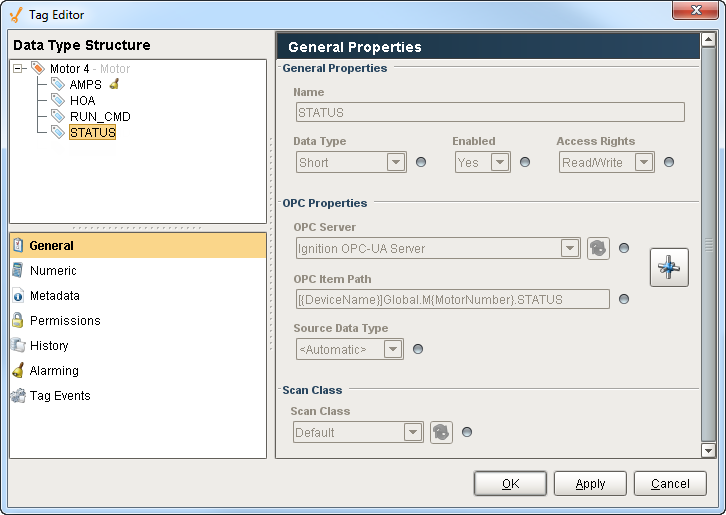
Task: Collapse the Motor 4 tree node
Action: click(19, 69)
